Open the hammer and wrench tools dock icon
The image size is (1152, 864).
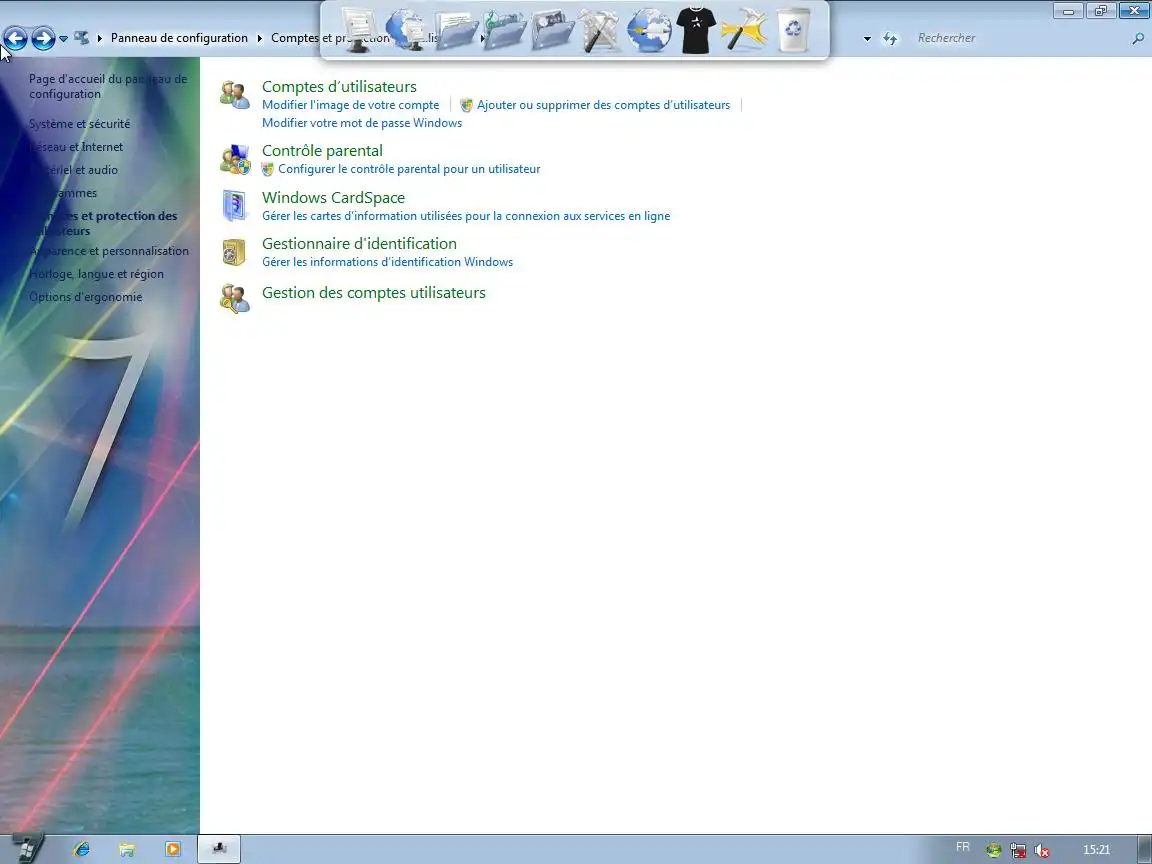[600, 30]
